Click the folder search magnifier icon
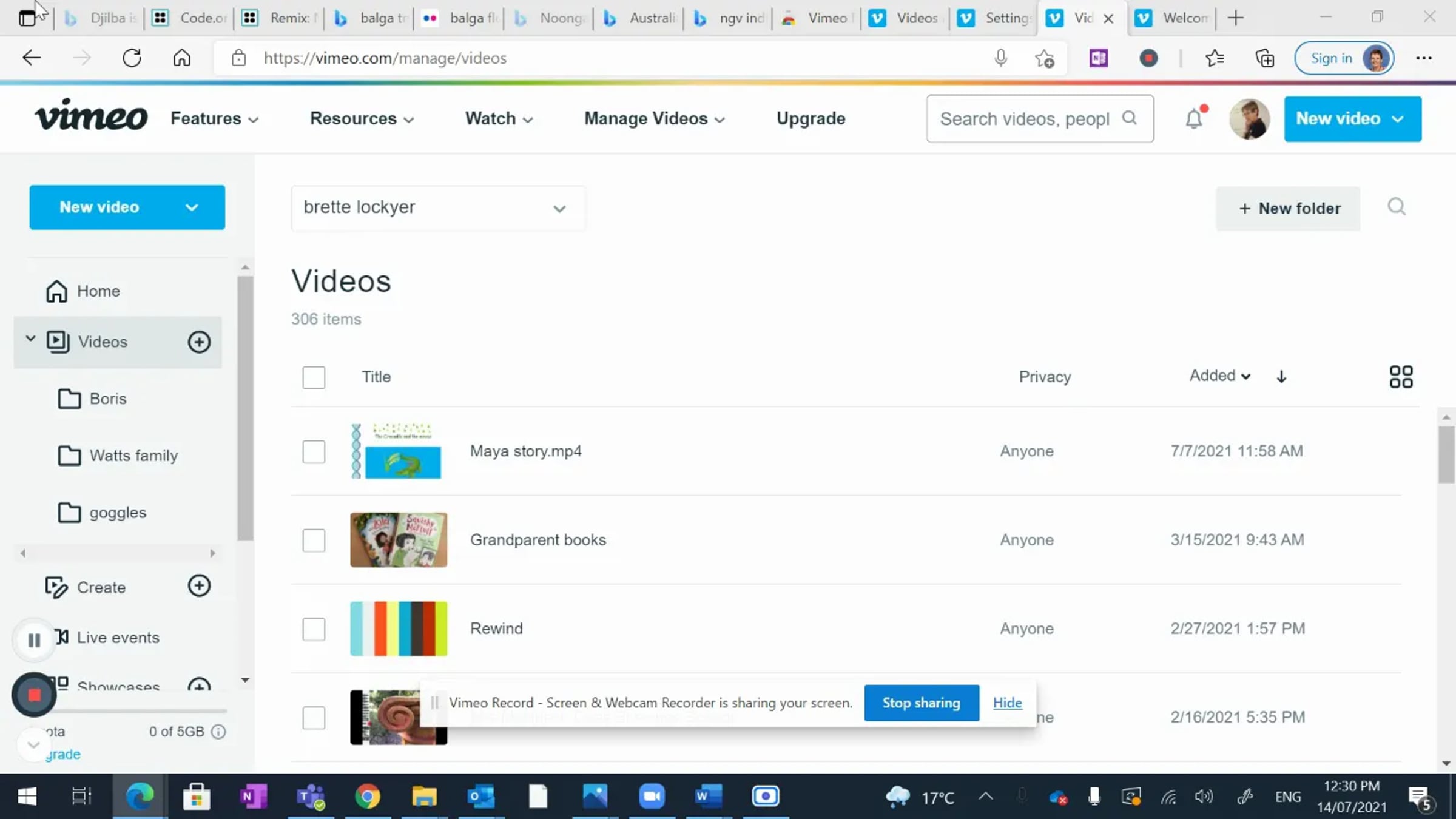This screenshot has width=1456, height=819. pos(1397,207)
